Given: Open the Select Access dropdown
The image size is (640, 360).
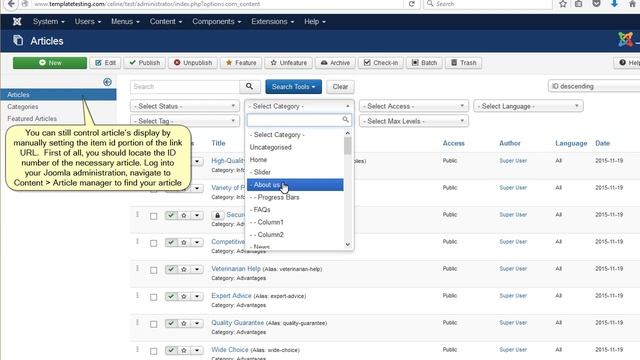Looking at the screenshot, I should (x=414, y=106).
